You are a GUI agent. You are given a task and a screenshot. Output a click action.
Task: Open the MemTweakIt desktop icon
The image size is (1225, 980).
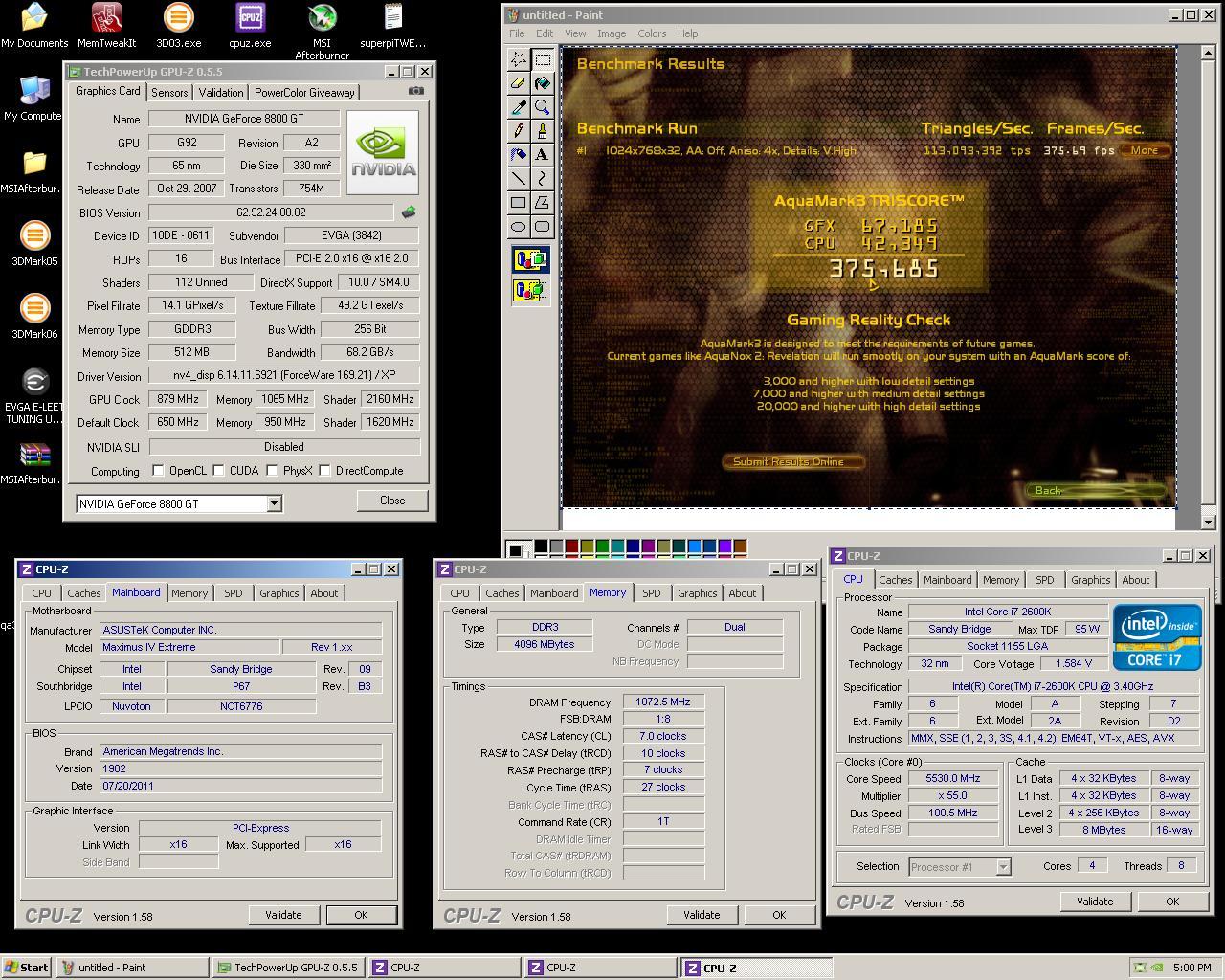(x=106, y=25)
